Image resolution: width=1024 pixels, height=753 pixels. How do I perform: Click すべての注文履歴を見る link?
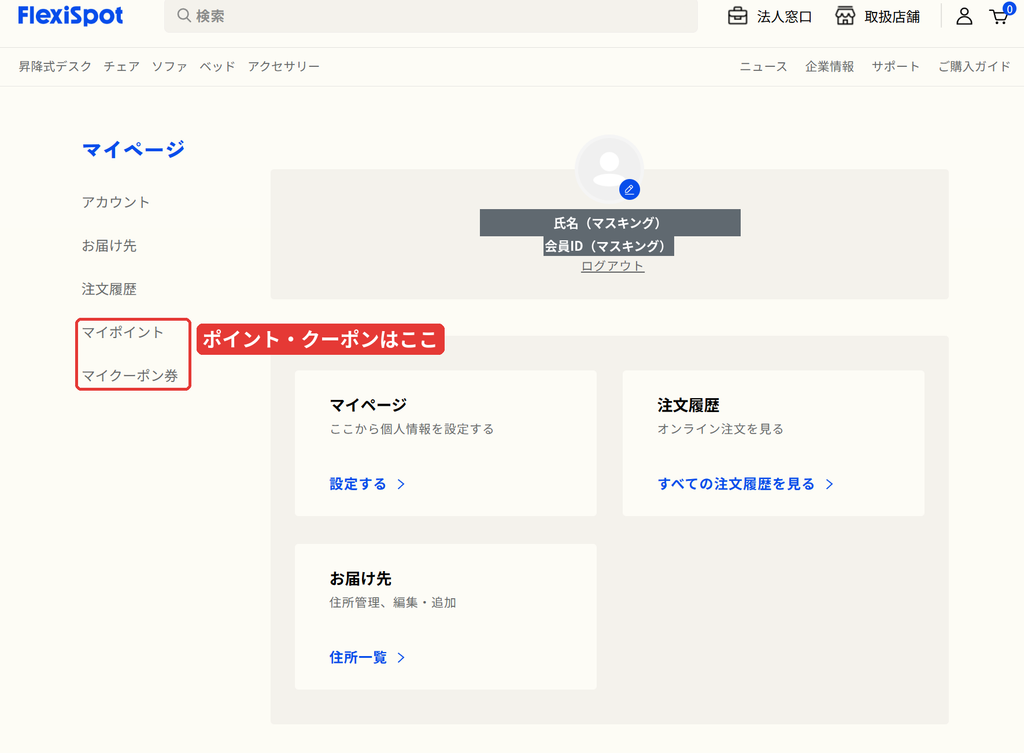tap(736, 484)
